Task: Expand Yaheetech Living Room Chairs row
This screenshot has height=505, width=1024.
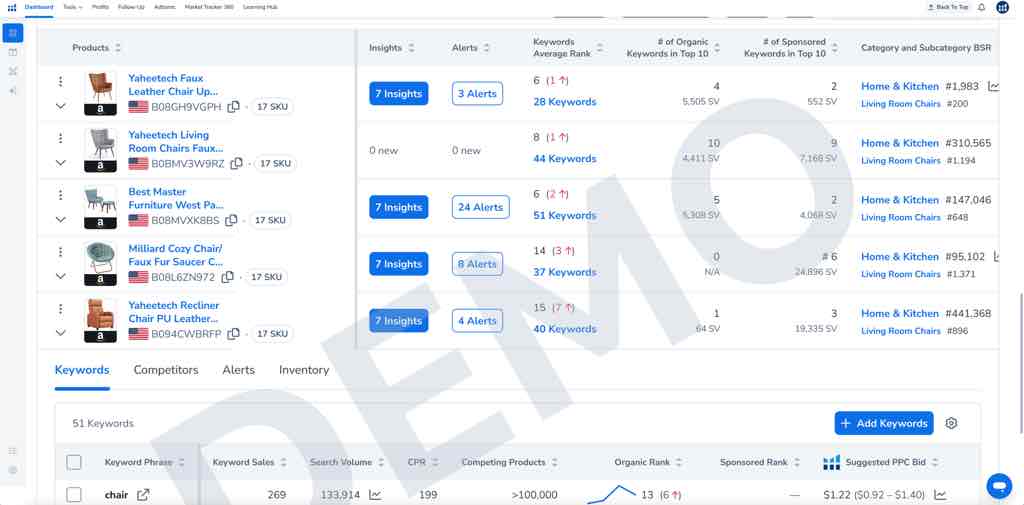Action: coord(61,163)
